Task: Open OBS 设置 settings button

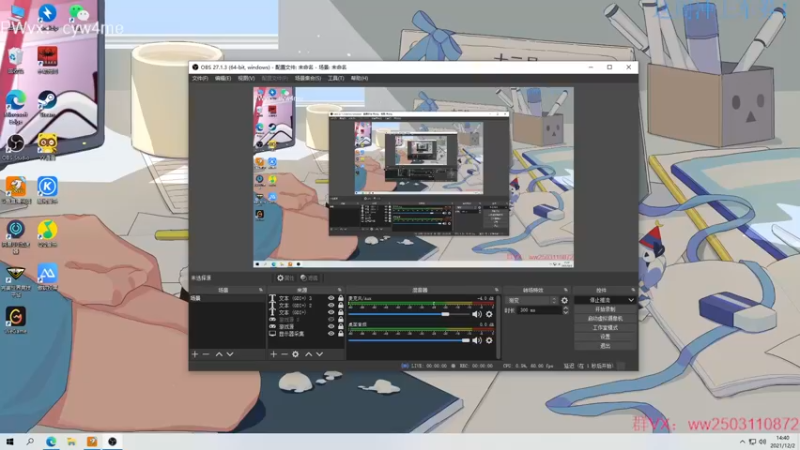Action: pyautogui.click(x=605, y=337)
